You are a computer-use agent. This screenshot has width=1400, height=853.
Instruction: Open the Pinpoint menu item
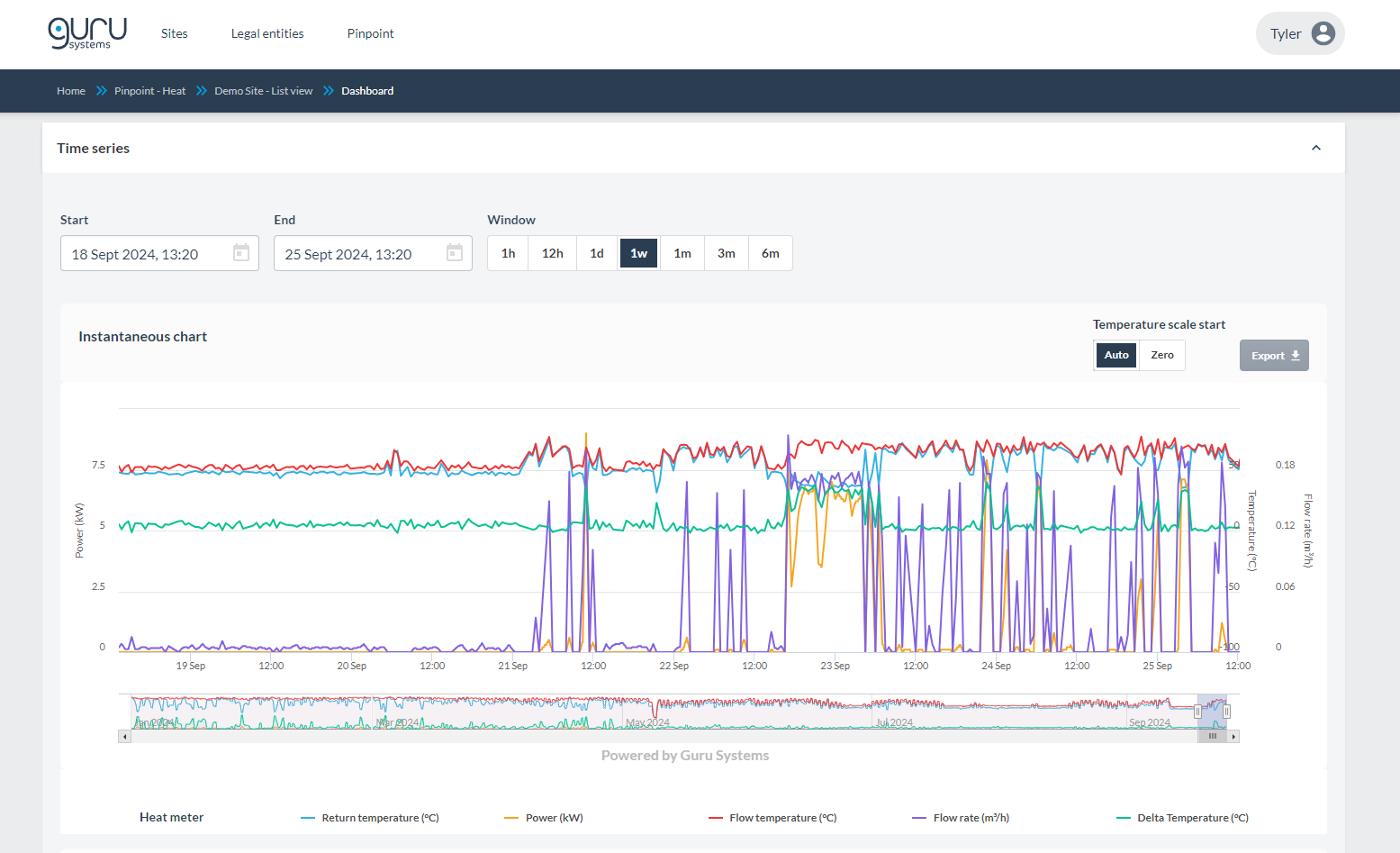[x=370, y=33]
